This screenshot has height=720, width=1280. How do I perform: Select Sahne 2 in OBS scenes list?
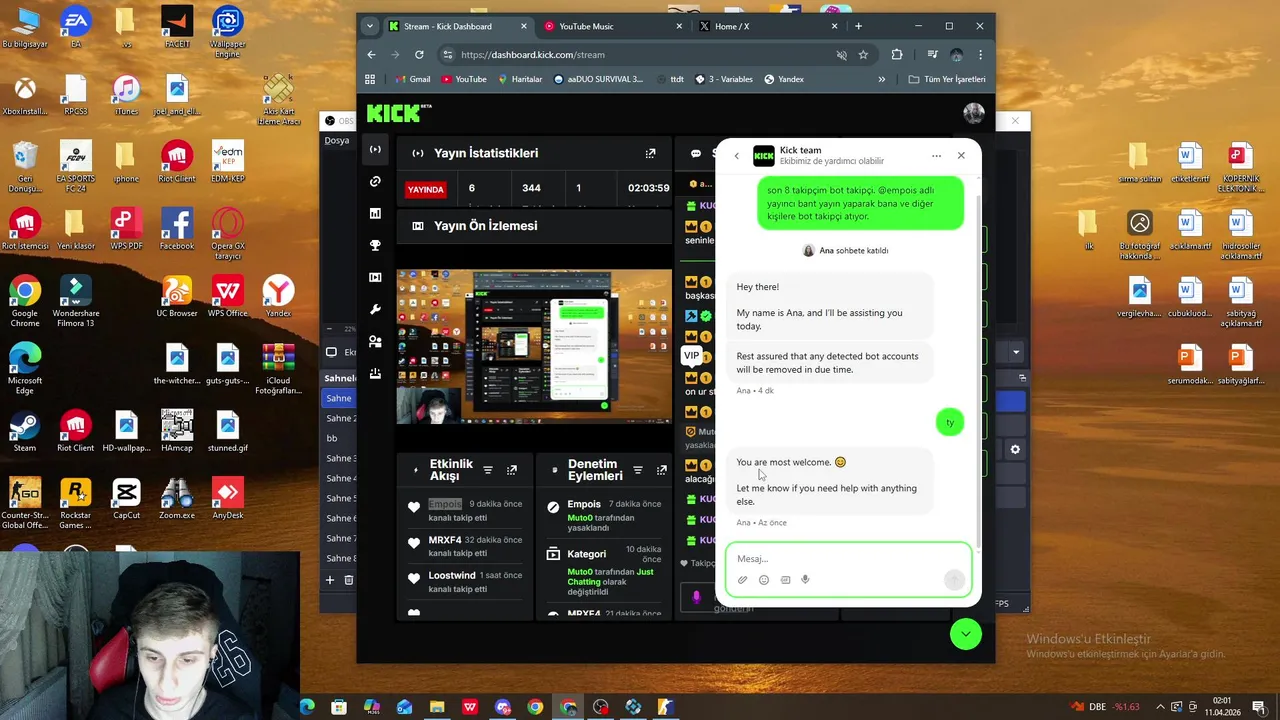(340, 418)
